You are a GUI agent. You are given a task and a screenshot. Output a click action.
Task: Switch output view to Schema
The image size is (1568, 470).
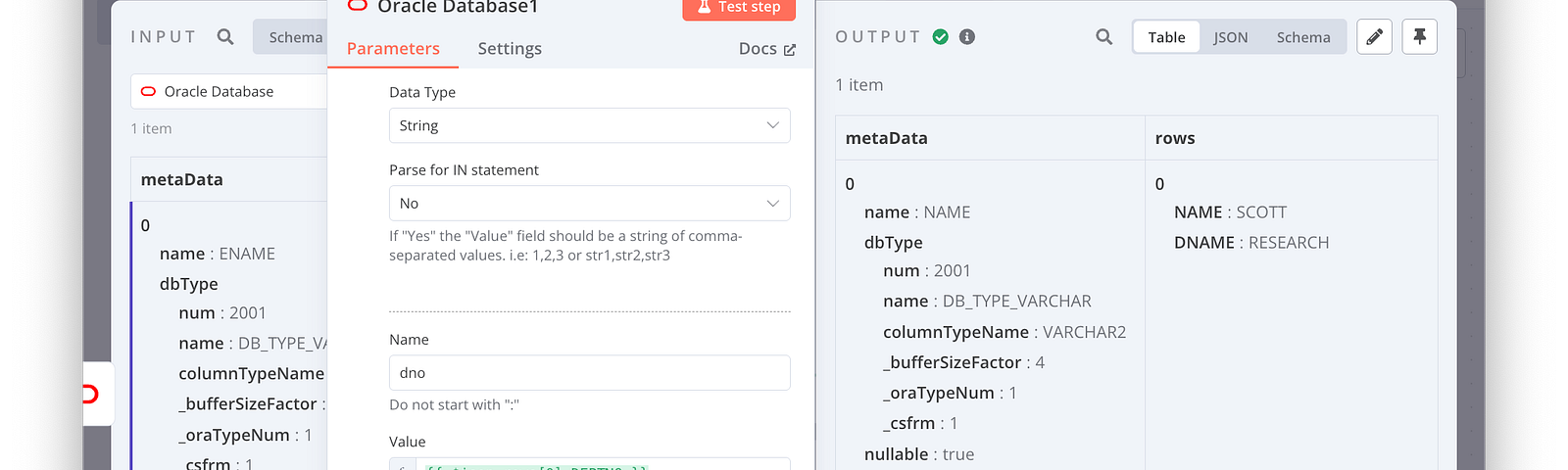click(x=1303, y=37)
